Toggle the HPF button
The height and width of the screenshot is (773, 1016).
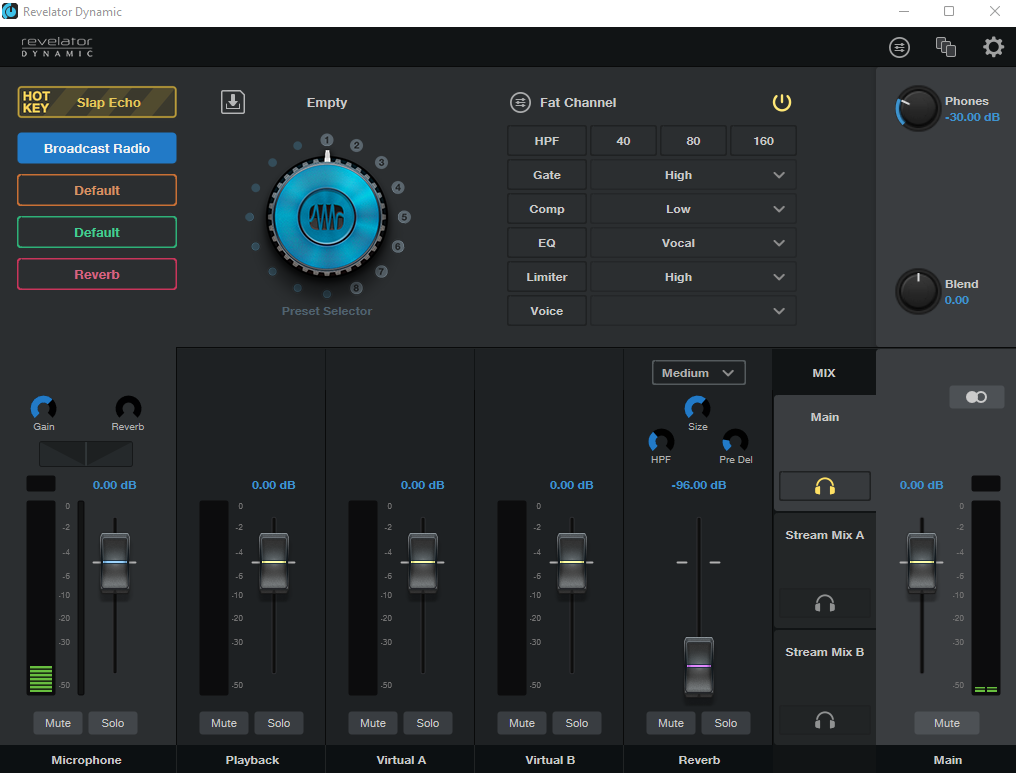pos(547,141)
